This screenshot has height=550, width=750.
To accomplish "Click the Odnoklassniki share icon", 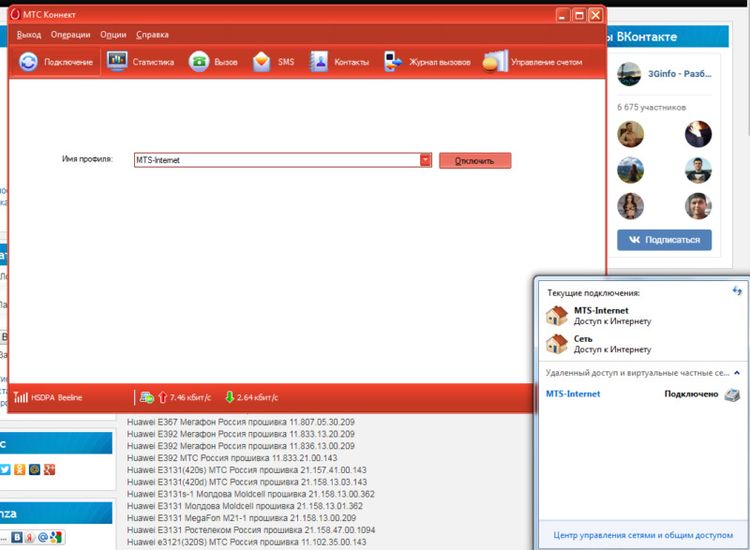I will (20, 470).
